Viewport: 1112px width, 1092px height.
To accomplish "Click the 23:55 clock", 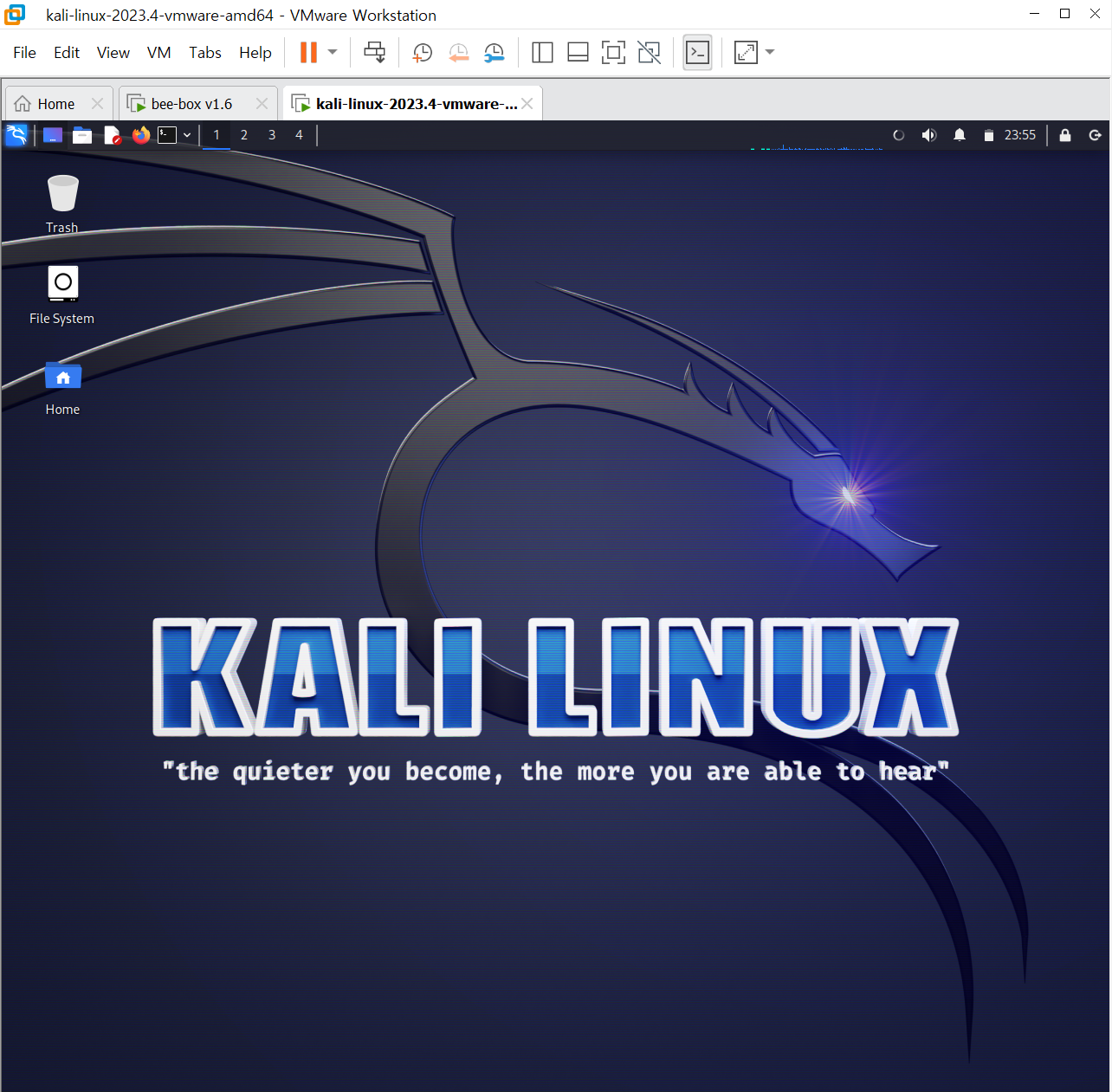I will [x=1020, y=135].
